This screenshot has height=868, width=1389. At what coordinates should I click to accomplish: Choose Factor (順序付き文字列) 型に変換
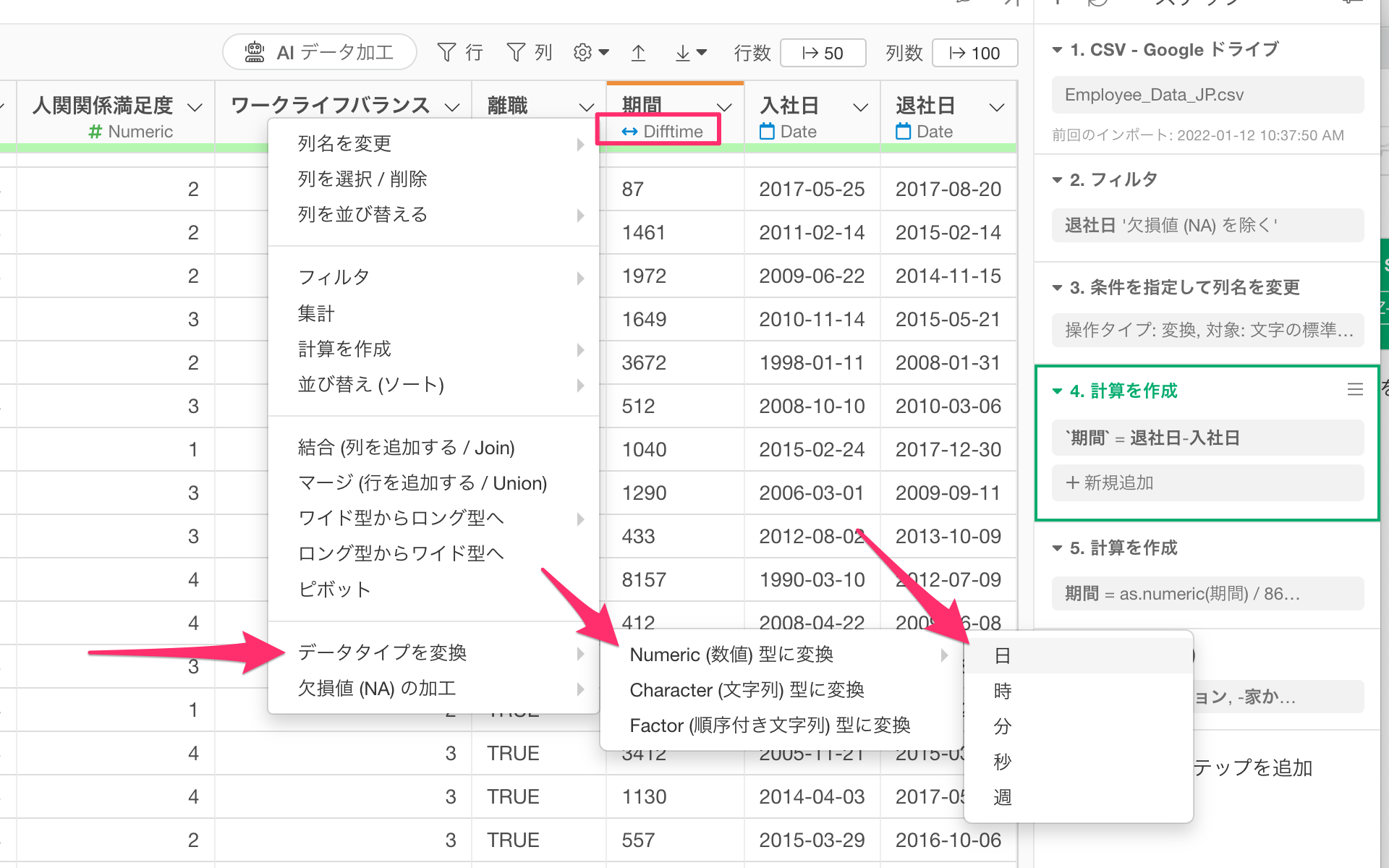point(782,726)
